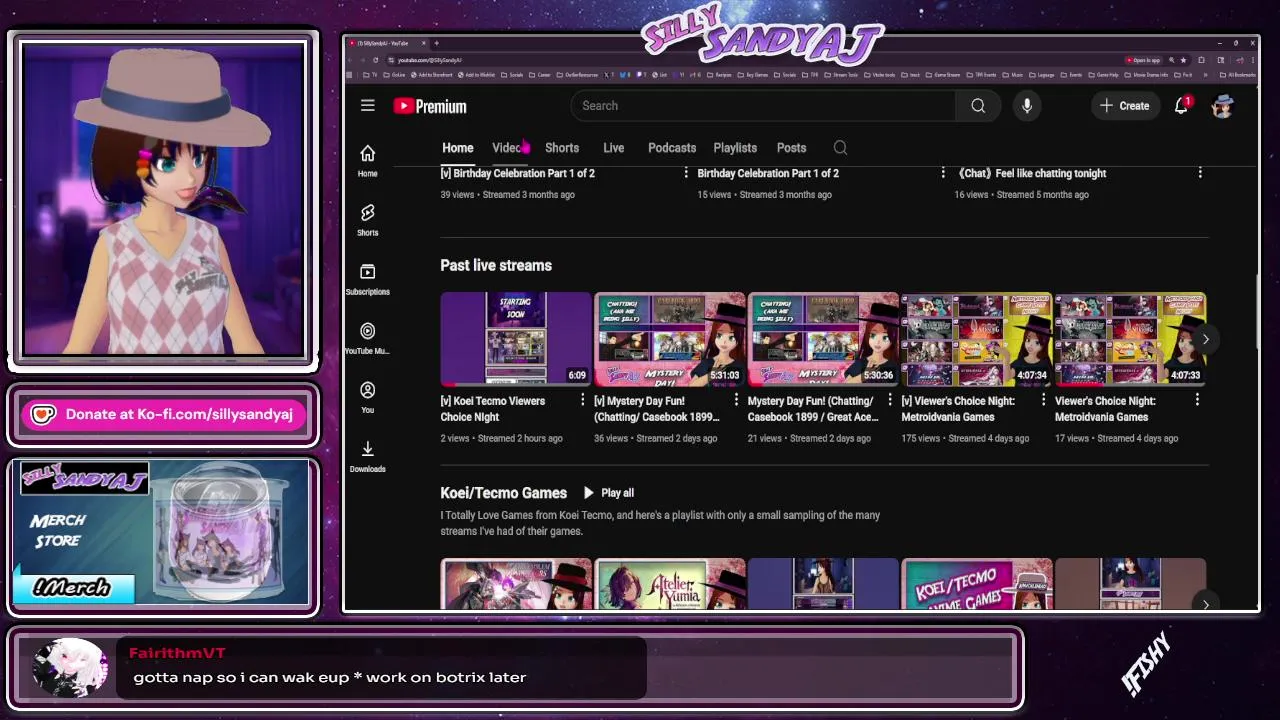Open the You page in sidebar
The image size is (1280, 720).
pos(367,397)
